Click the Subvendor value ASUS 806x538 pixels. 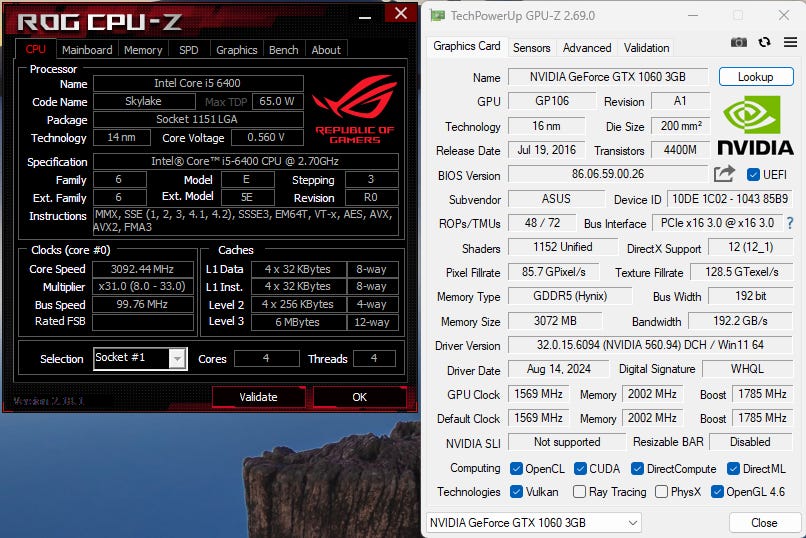pos(556,199)
